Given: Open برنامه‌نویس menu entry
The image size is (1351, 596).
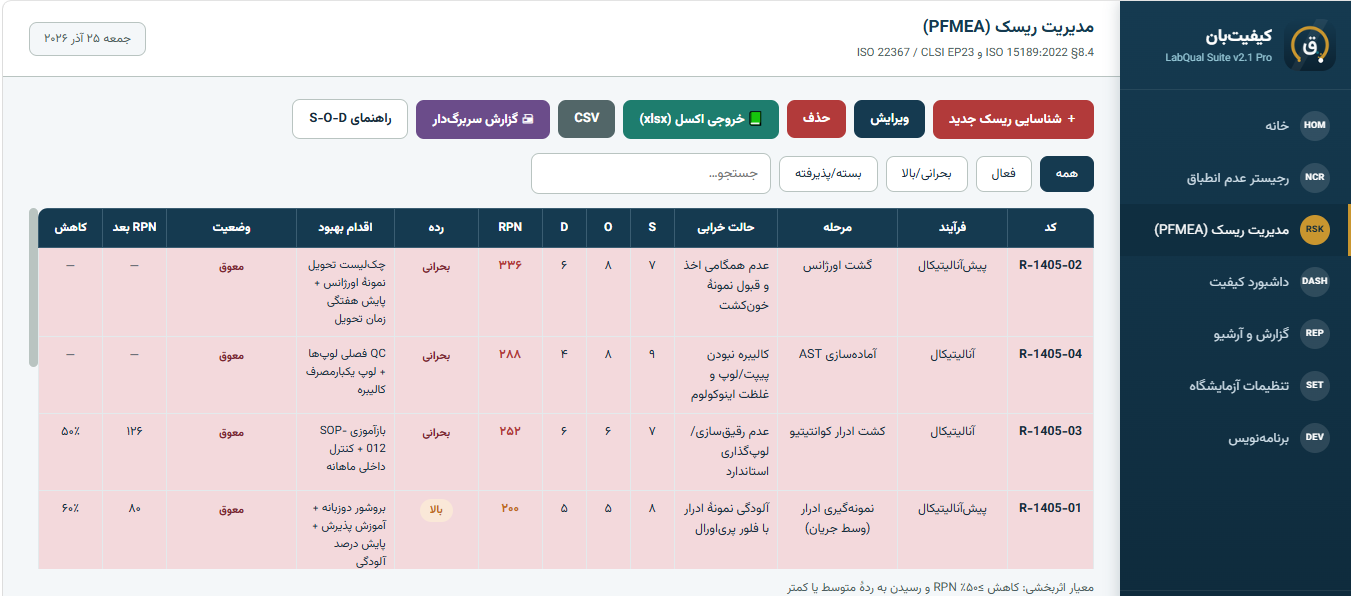Looking at the screenshot, I should 1235,438.
